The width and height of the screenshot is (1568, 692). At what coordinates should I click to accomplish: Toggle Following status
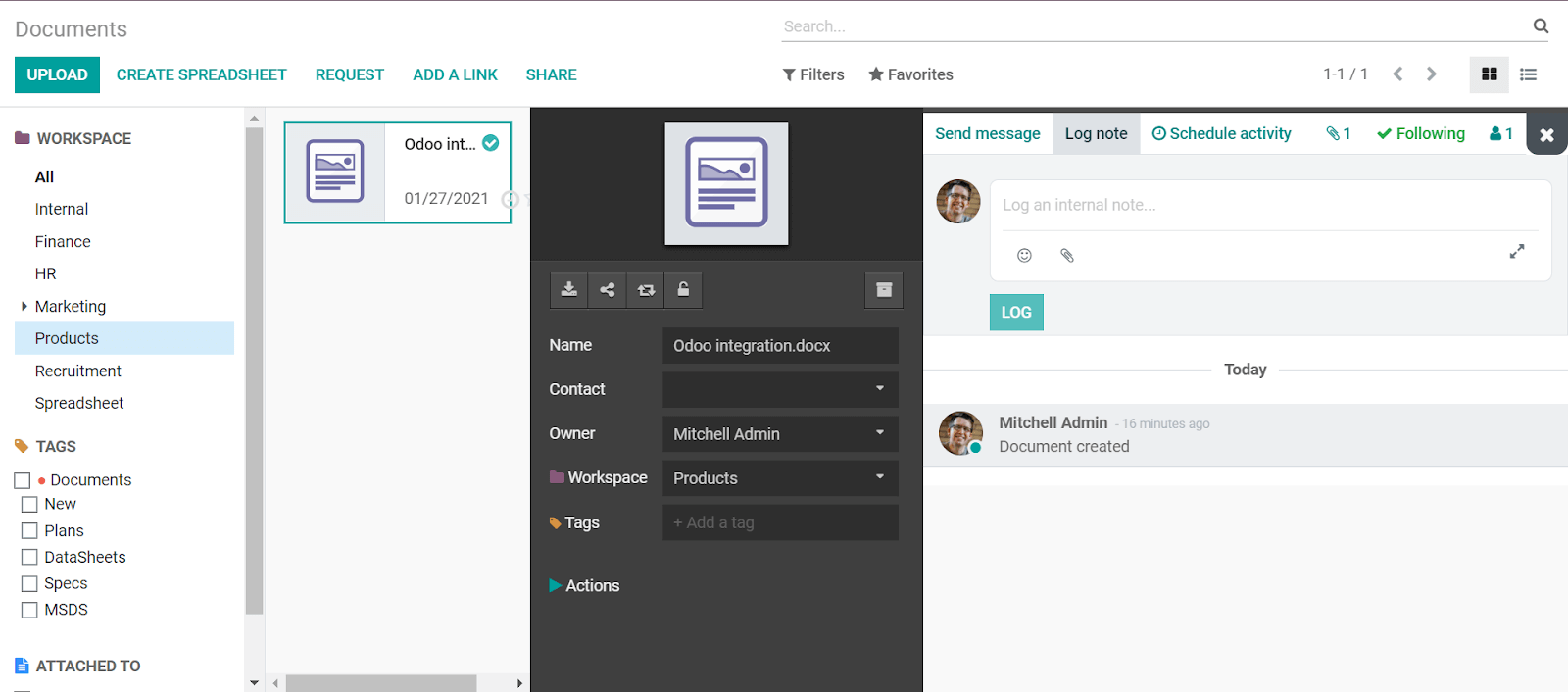[x=1421, y=134]
